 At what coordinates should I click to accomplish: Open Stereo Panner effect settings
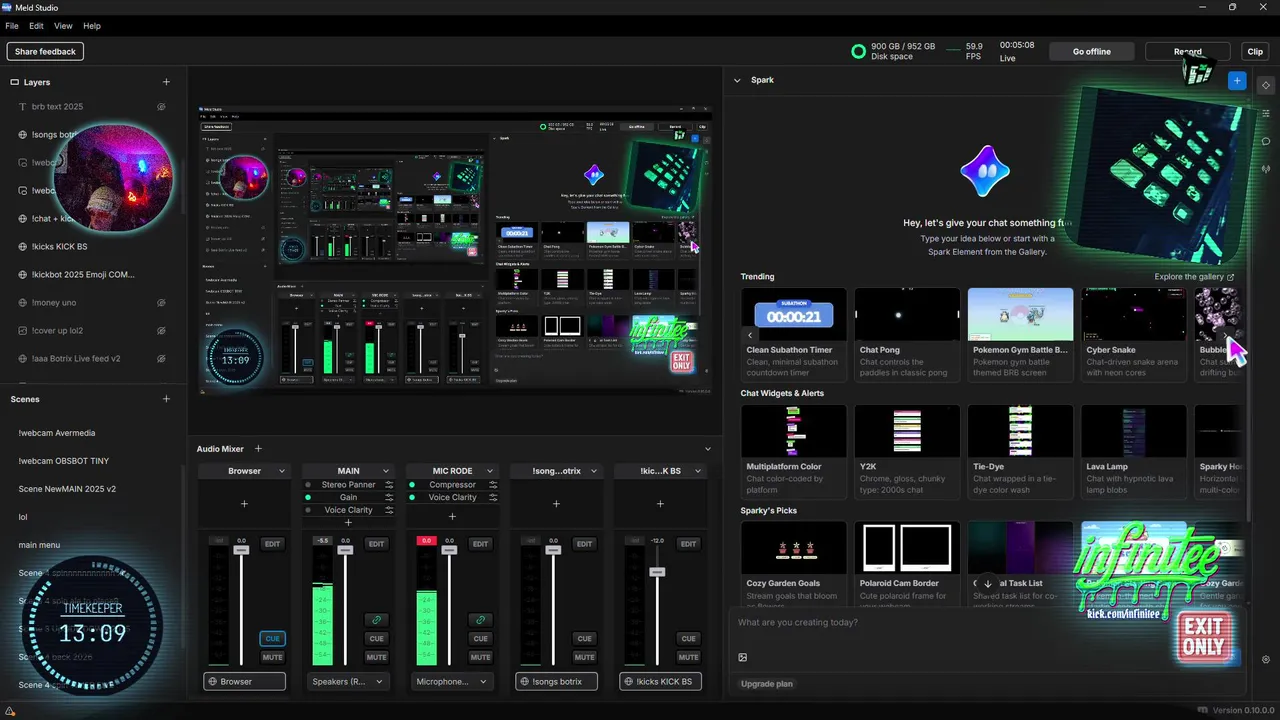coord(389,485)
